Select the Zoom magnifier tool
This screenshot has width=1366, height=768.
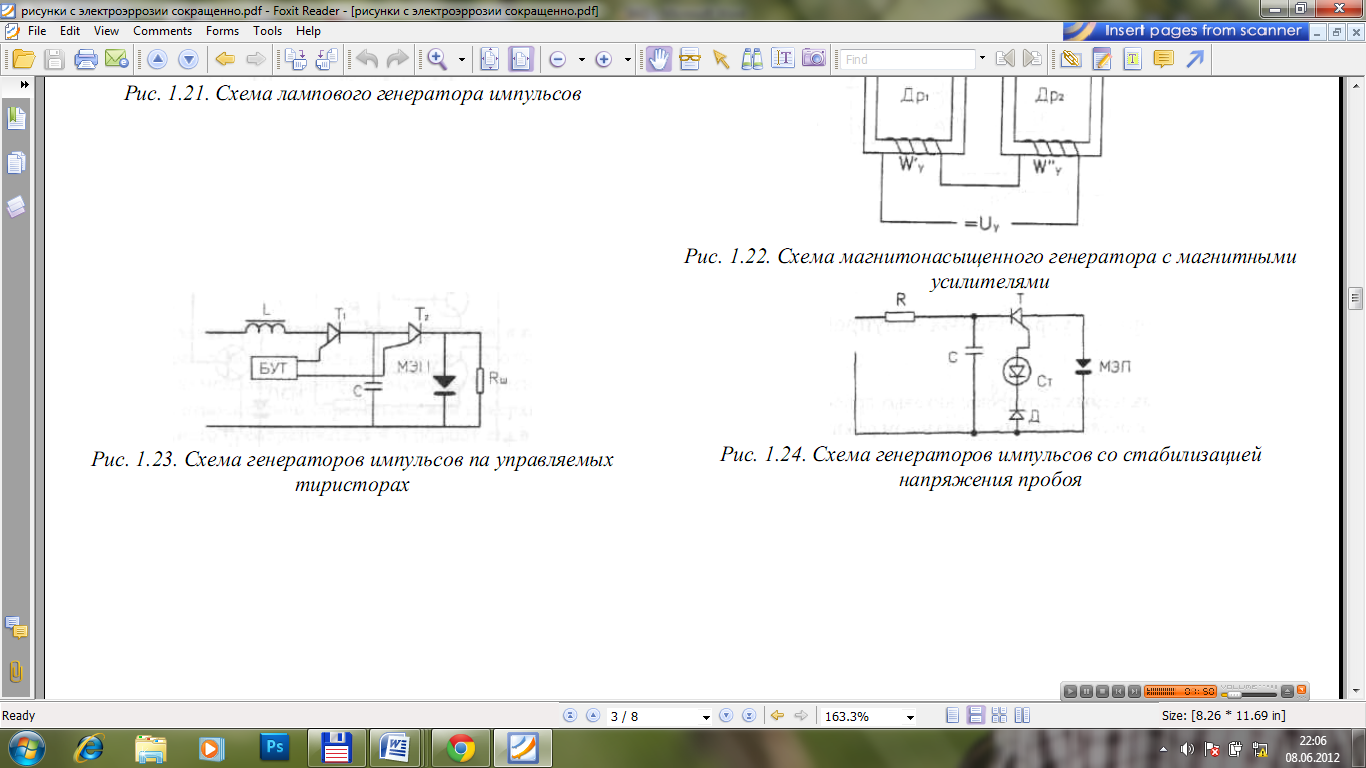[437, 59]
